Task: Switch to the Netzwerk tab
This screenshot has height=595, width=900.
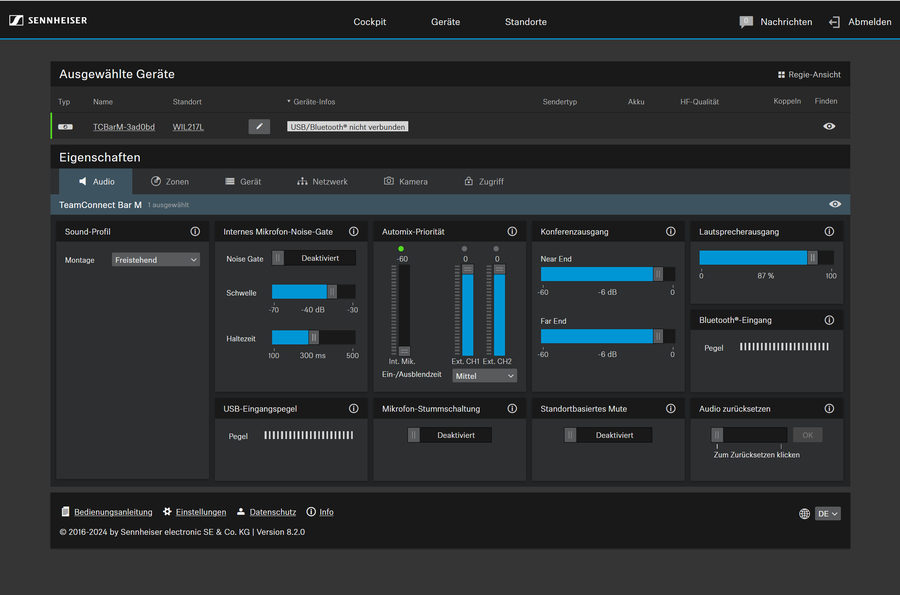Action: point(322,181)
